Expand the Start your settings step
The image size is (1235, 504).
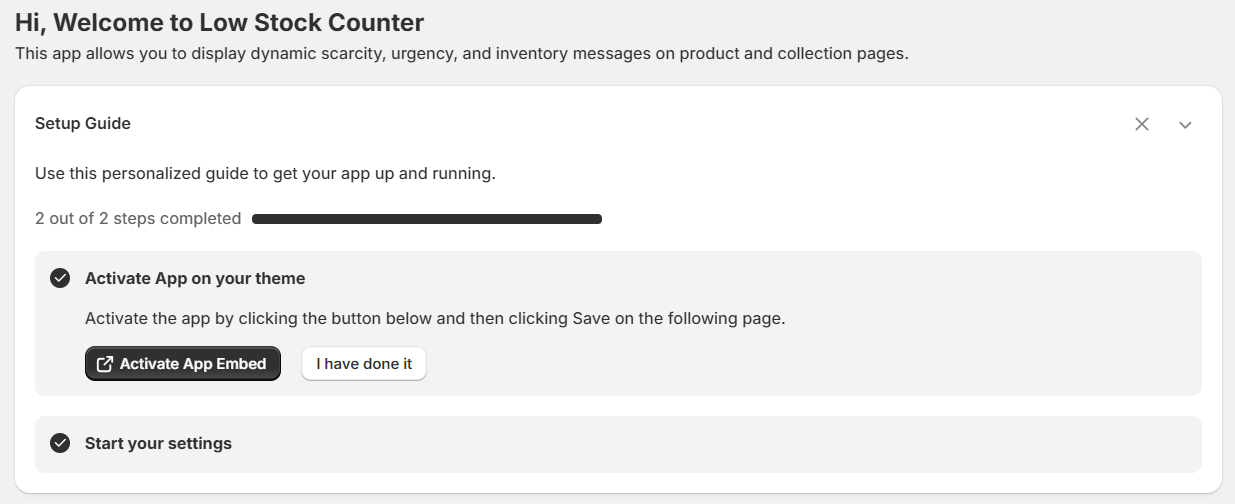click(618, 444)
